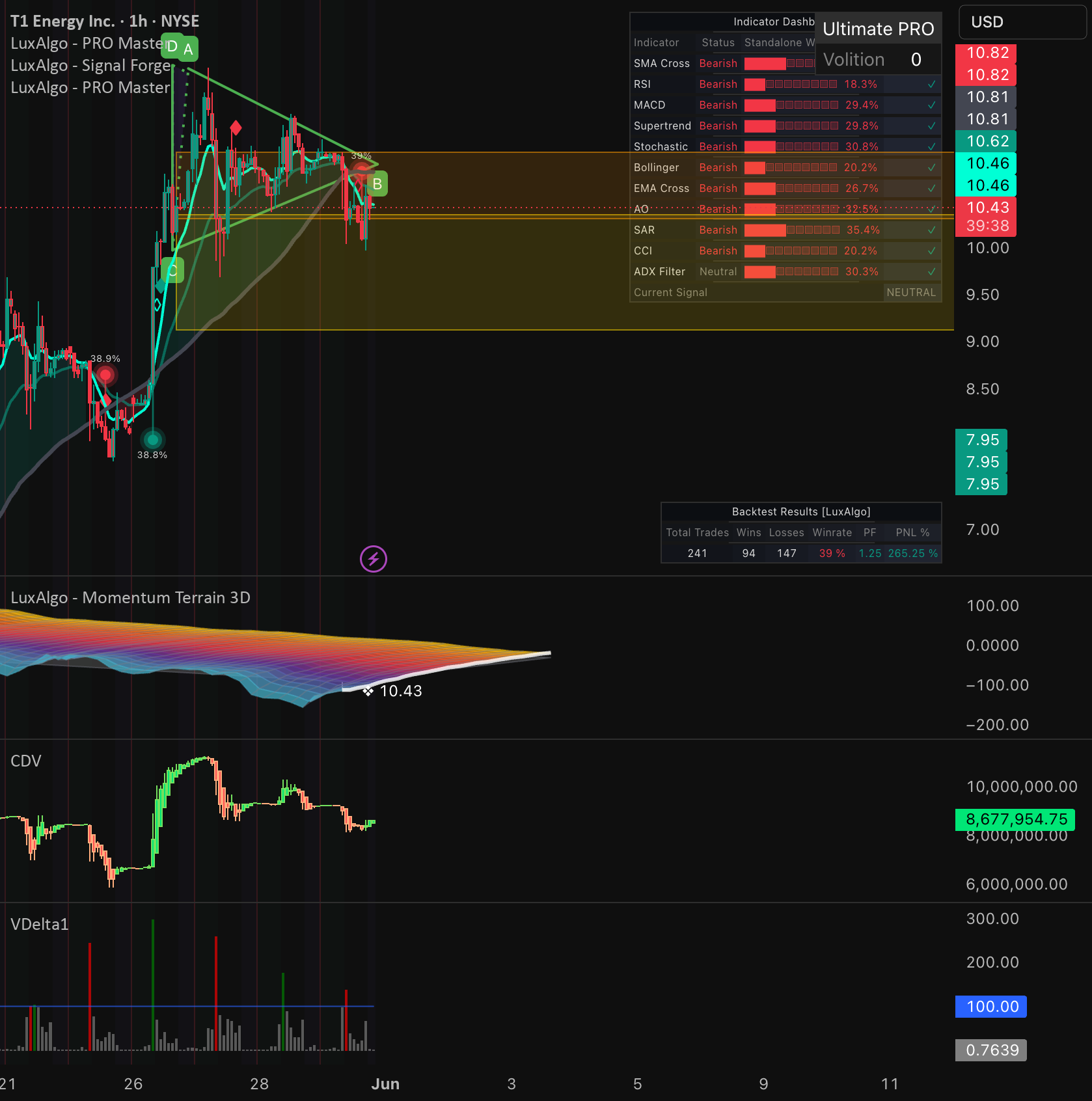Image resolution: width=1092 pixels, height=1101 pixels.
Task: Select the CDV indicator pane title
Action: click(26, 761)
